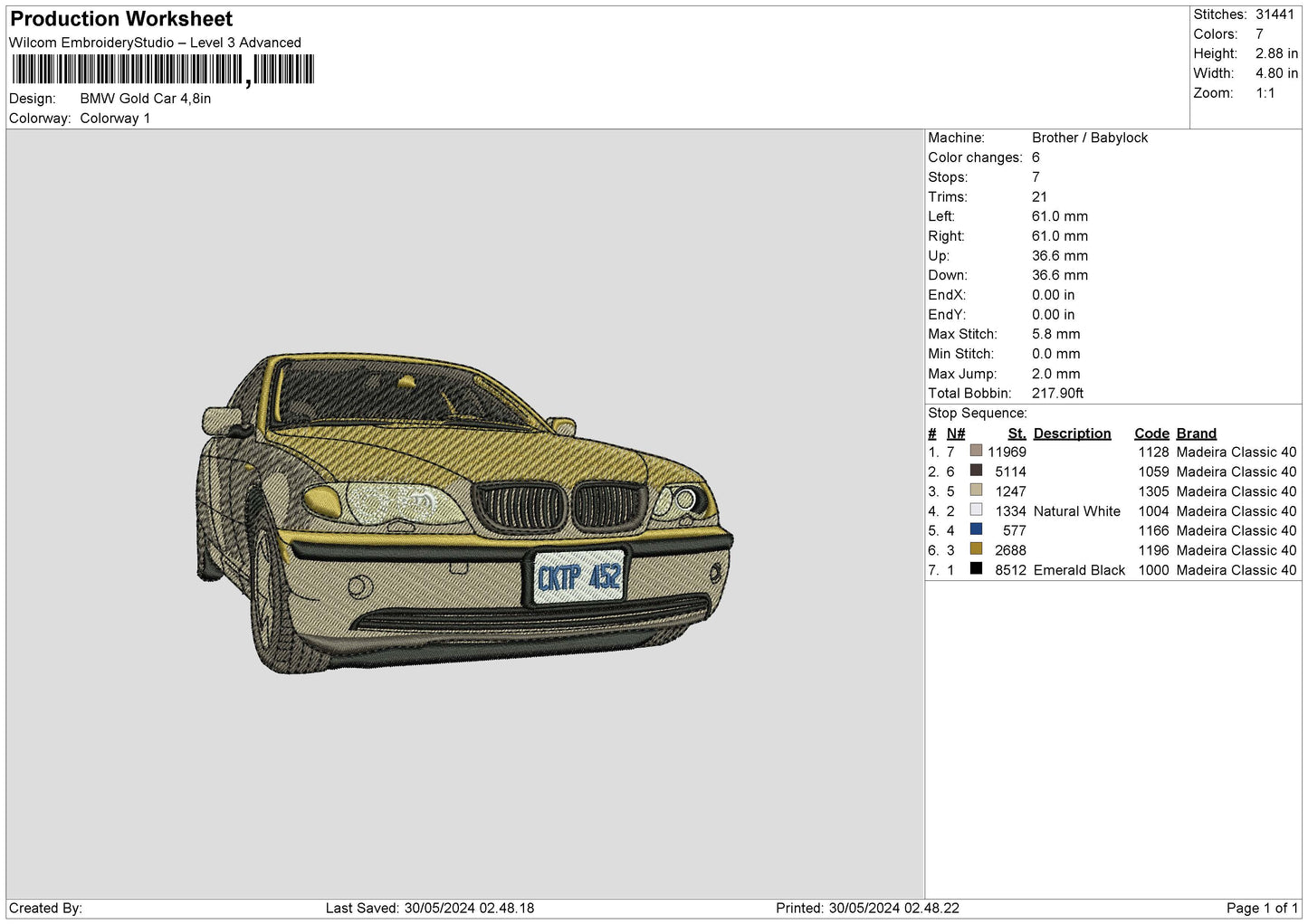1308x924 pixels.
Task: Click thread code '1196'
Action: tap(1153, 551)
